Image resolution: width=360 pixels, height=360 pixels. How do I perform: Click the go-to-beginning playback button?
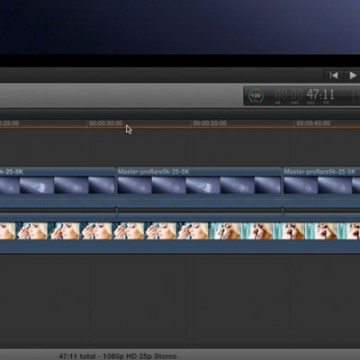click(334, 76)
